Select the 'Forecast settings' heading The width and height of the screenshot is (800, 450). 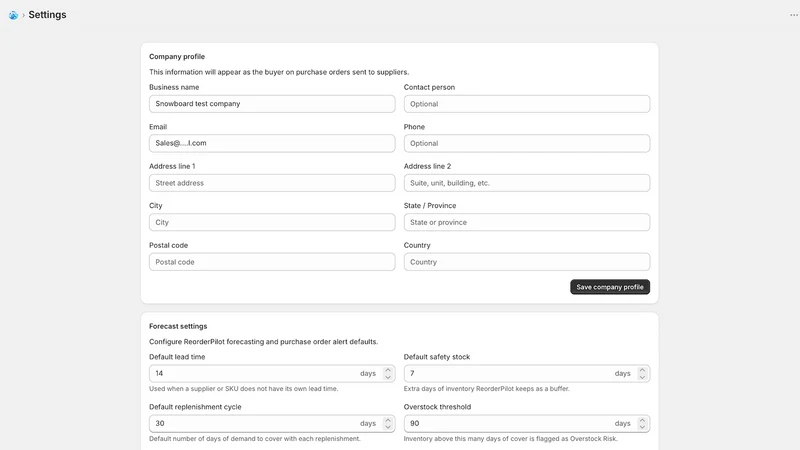(x=178, y=326)
